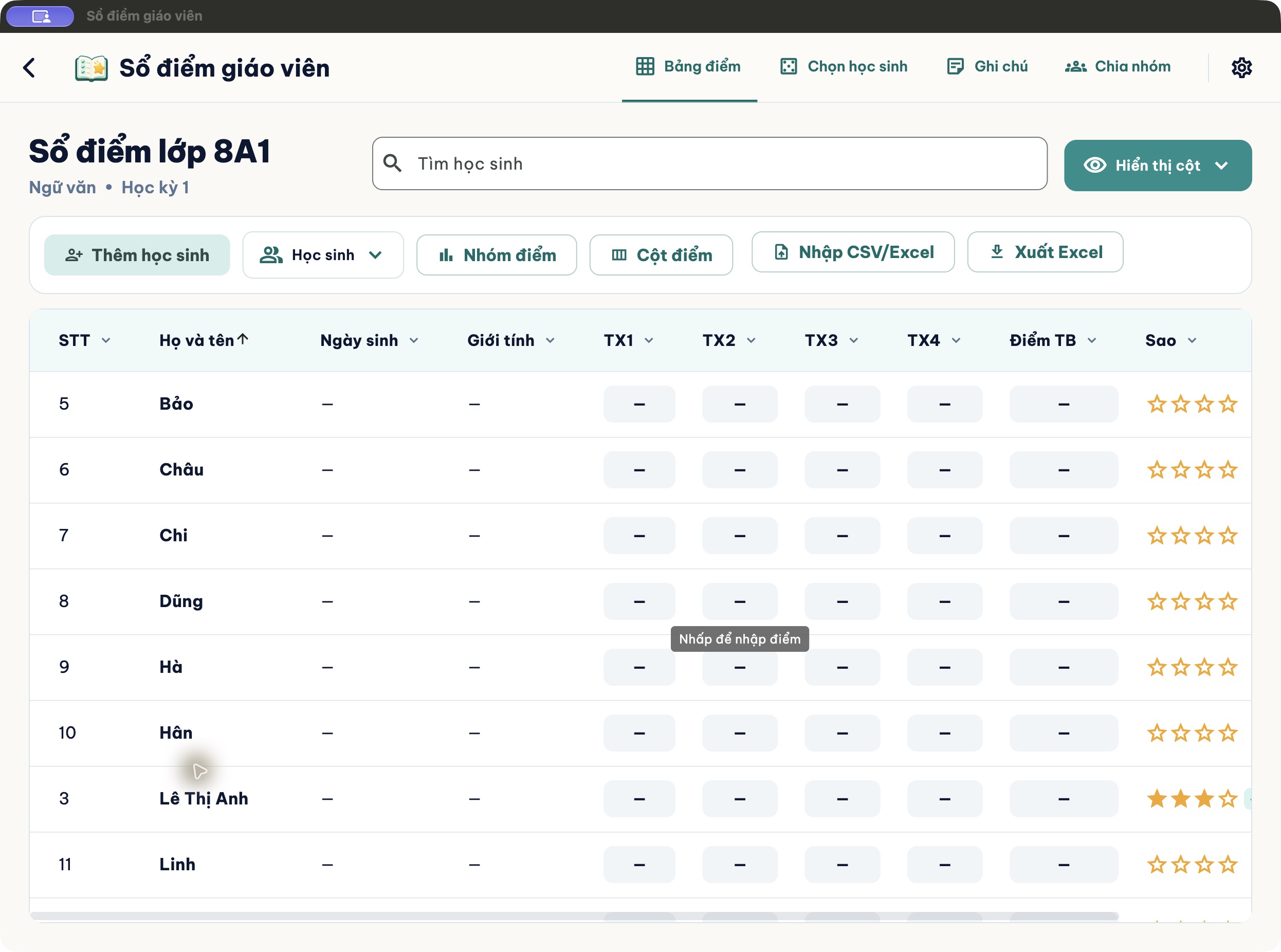Click first star for Hà
The height and width of the screenshot is (952, 1281).
coord(1157,667)
